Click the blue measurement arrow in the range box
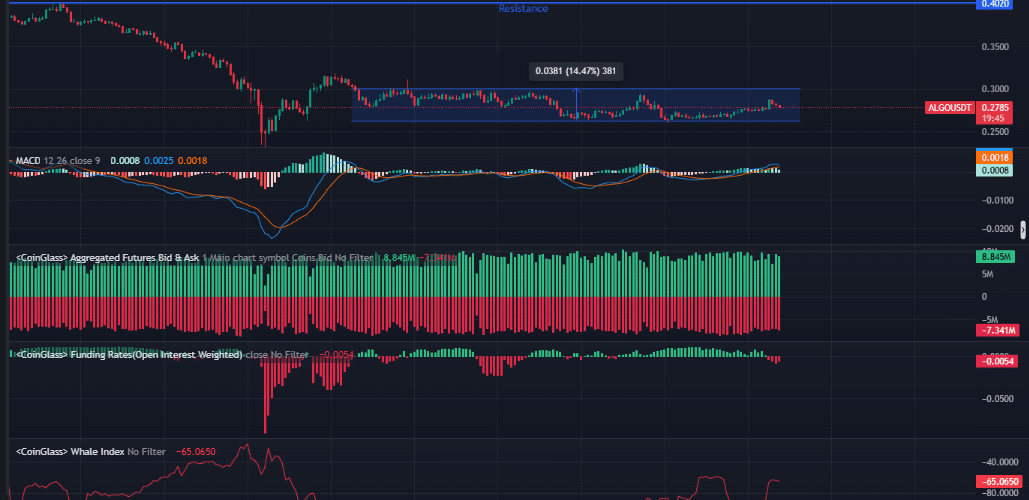 click(x=576, y=104)
